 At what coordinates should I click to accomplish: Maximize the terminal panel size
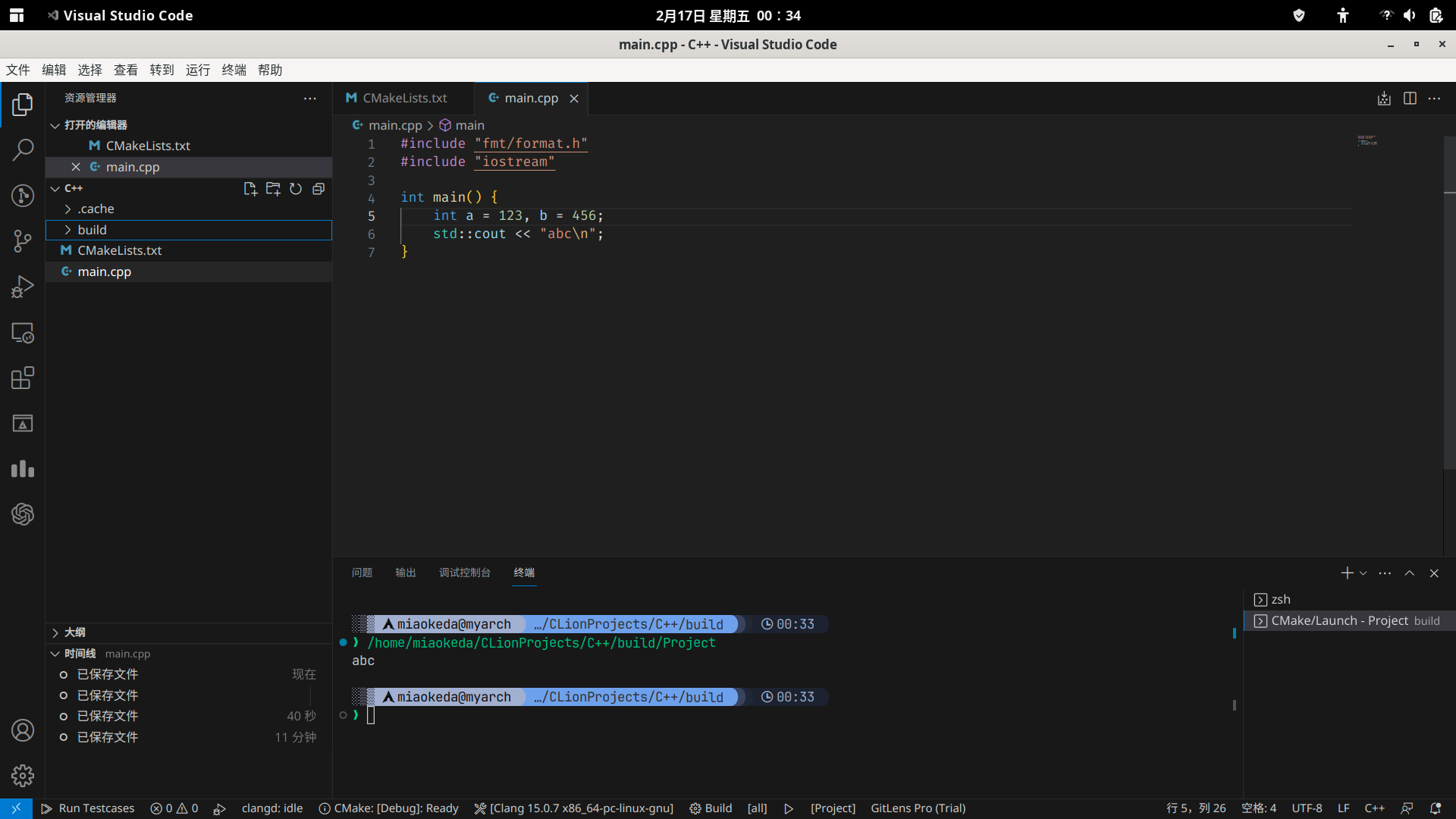coord(1409,573)
